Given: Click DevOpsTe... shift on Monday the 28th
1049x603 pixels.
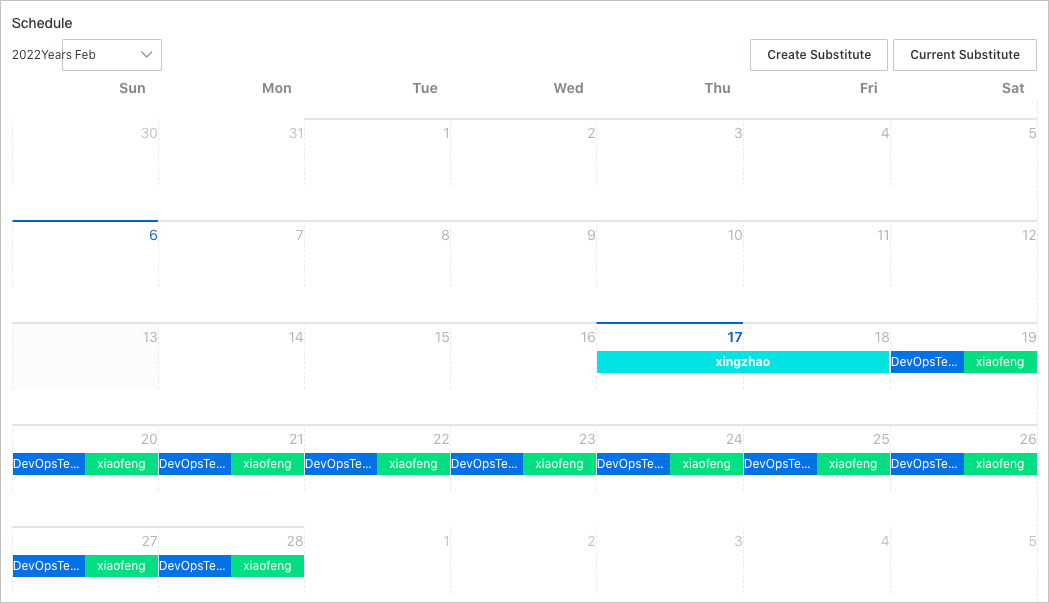Looking at the screenshot, I should 195,566.
